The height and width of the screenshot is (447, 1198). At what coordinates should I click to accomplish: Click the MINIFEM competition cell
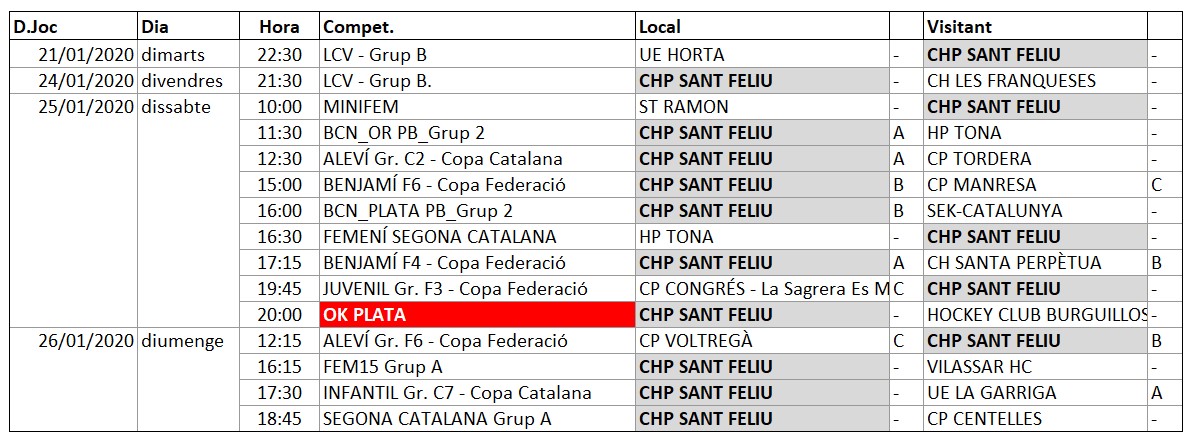point(477,107)
